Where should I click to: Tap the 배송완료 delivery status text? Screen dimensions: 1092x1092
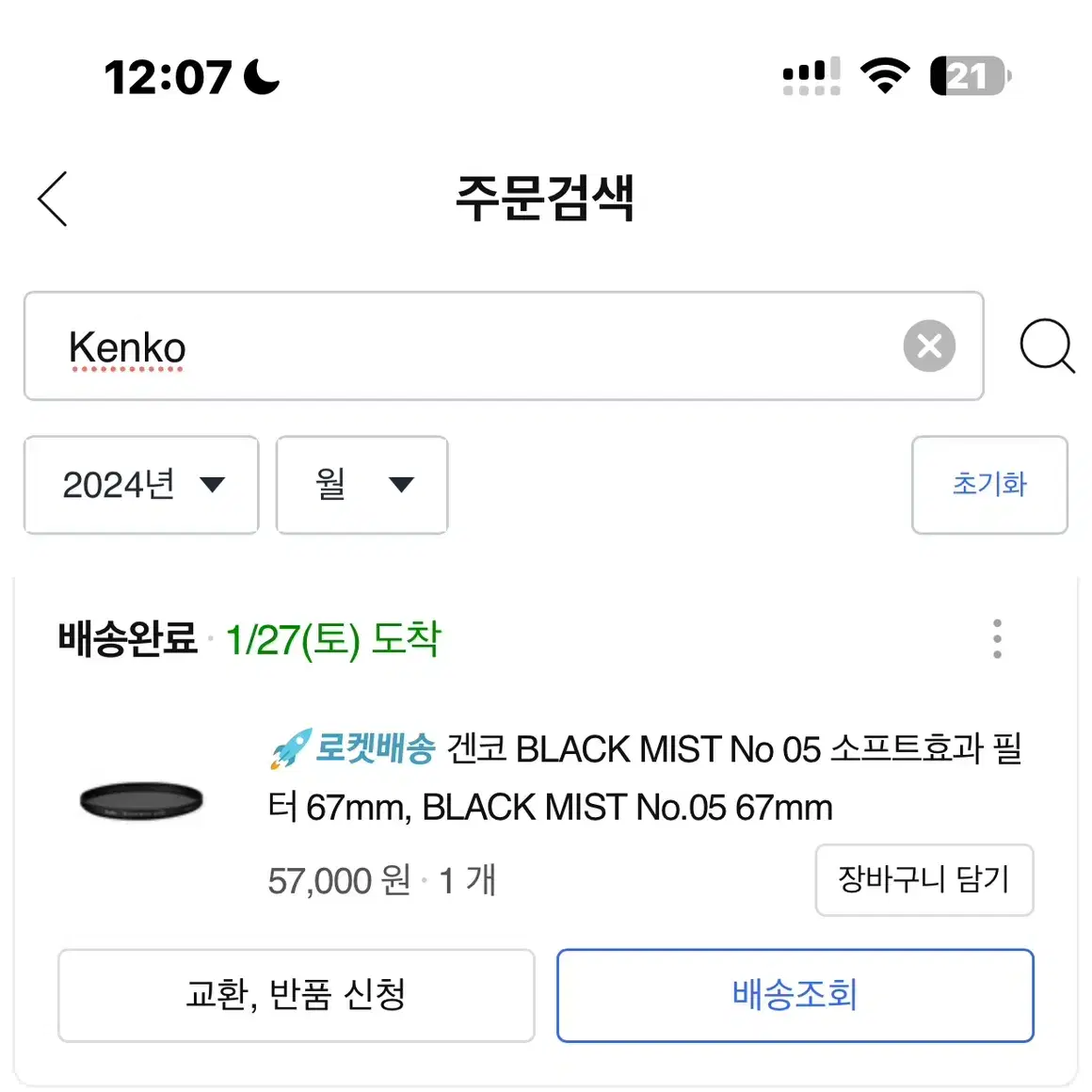point(127,638)
